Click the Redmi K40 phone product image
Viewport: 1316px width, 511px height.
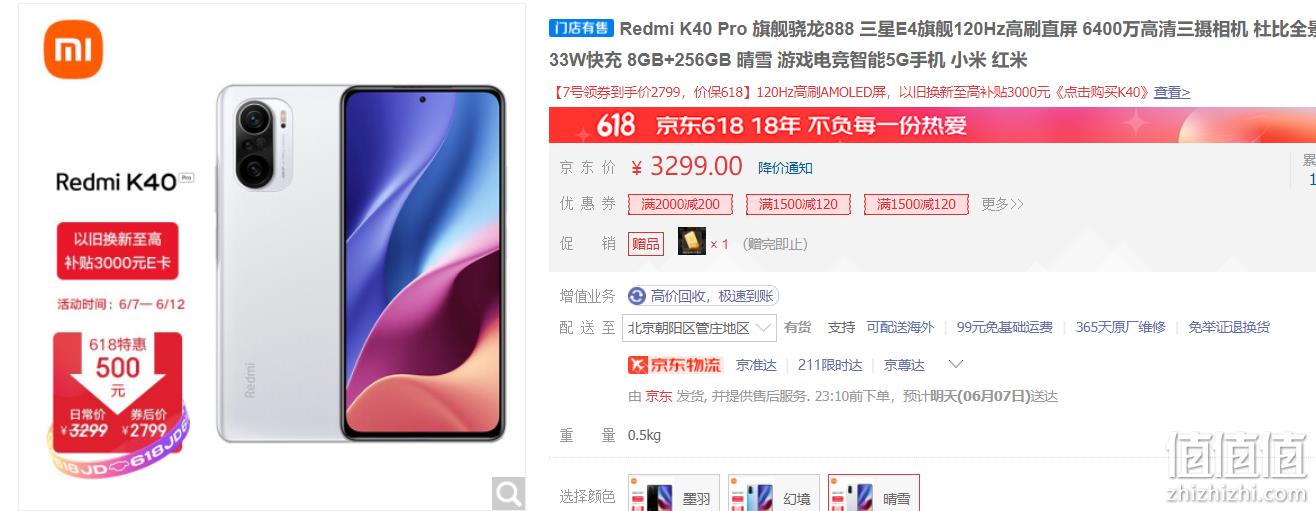click(x=360, y=263)
